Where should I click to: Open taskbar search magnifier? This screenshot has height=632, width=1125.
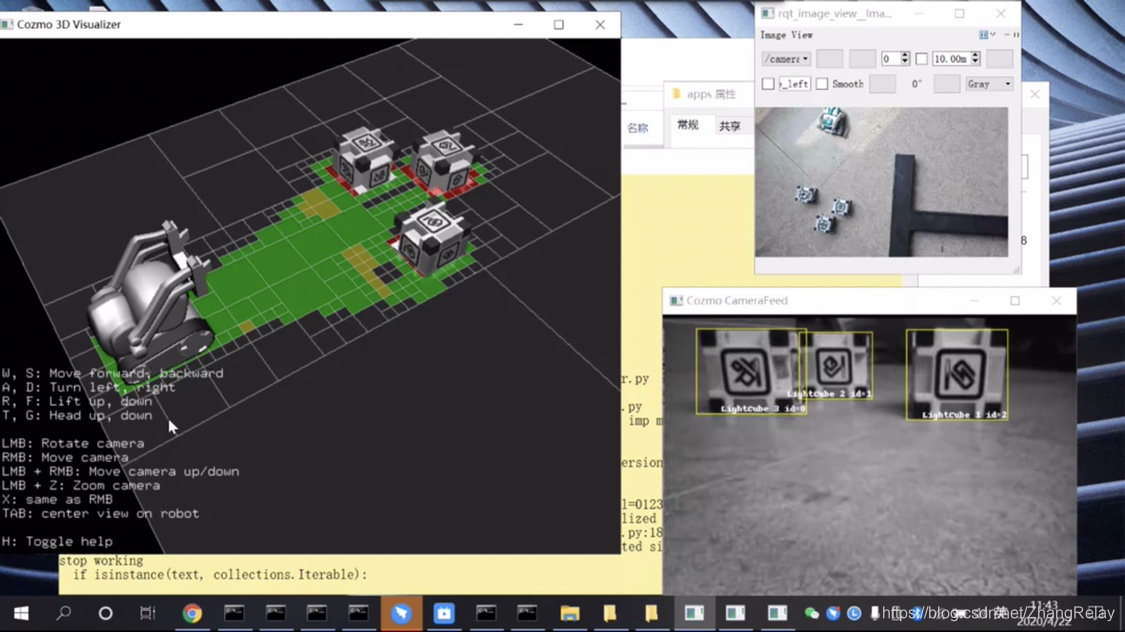(64, 613)
